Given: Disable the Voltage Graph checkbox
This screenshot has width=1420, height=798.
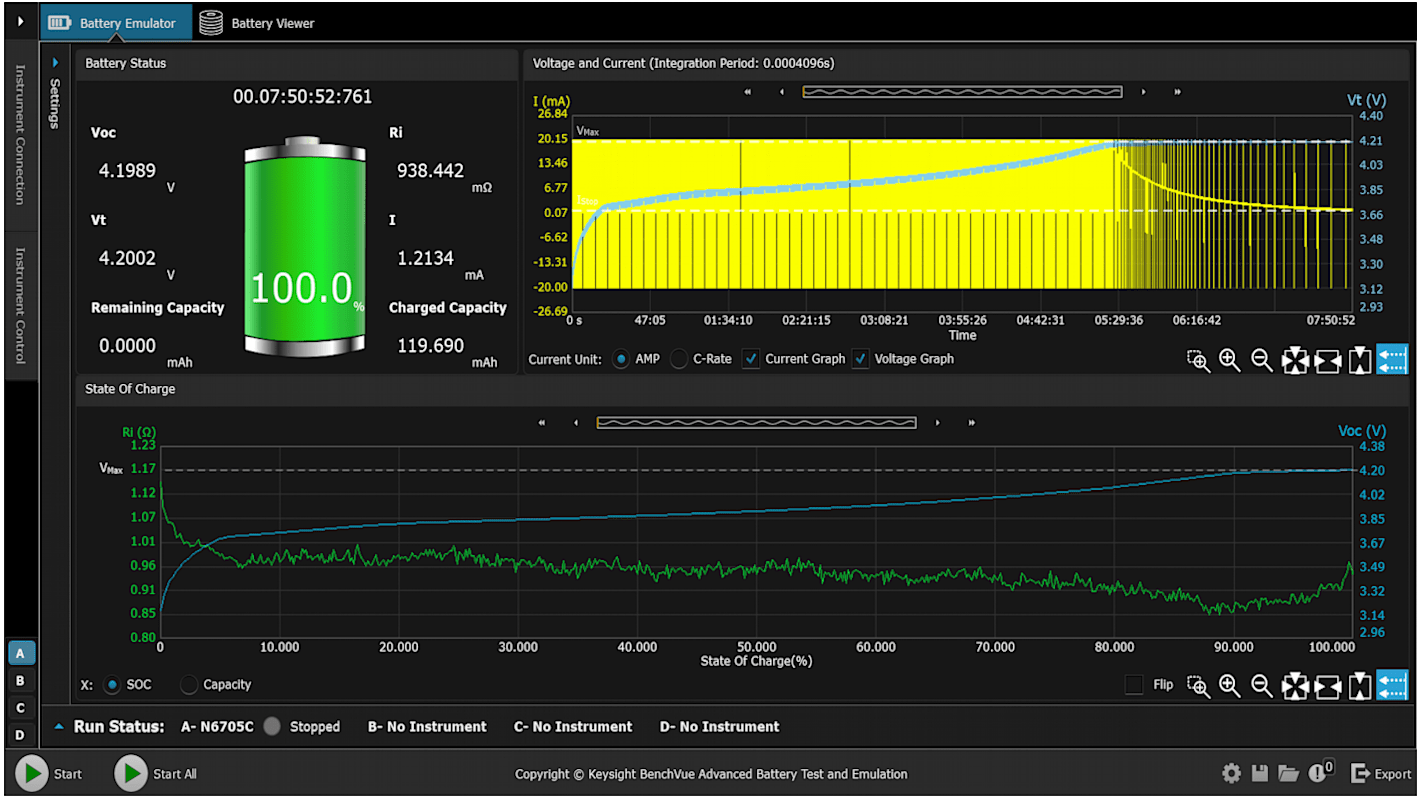Looking at the screenshot, I should [x=860, y=358].
